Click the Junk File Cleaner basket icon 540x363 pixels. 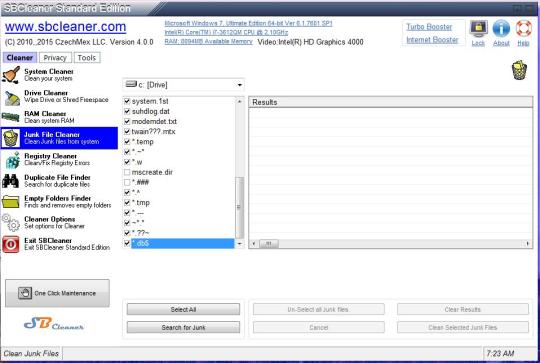coord(11,138)
